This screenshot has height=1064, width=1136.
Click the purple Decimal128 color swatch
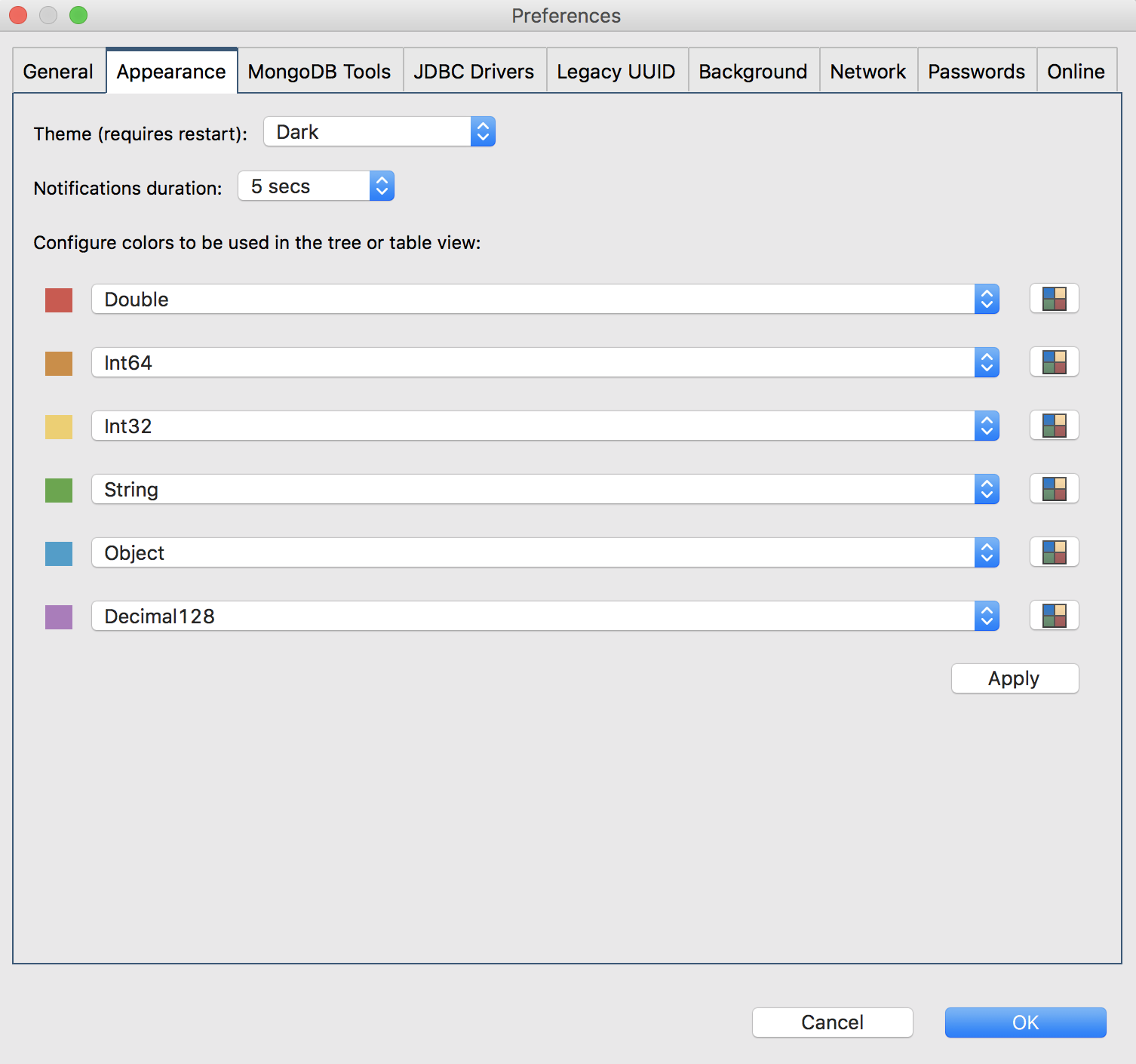[59, 617]
